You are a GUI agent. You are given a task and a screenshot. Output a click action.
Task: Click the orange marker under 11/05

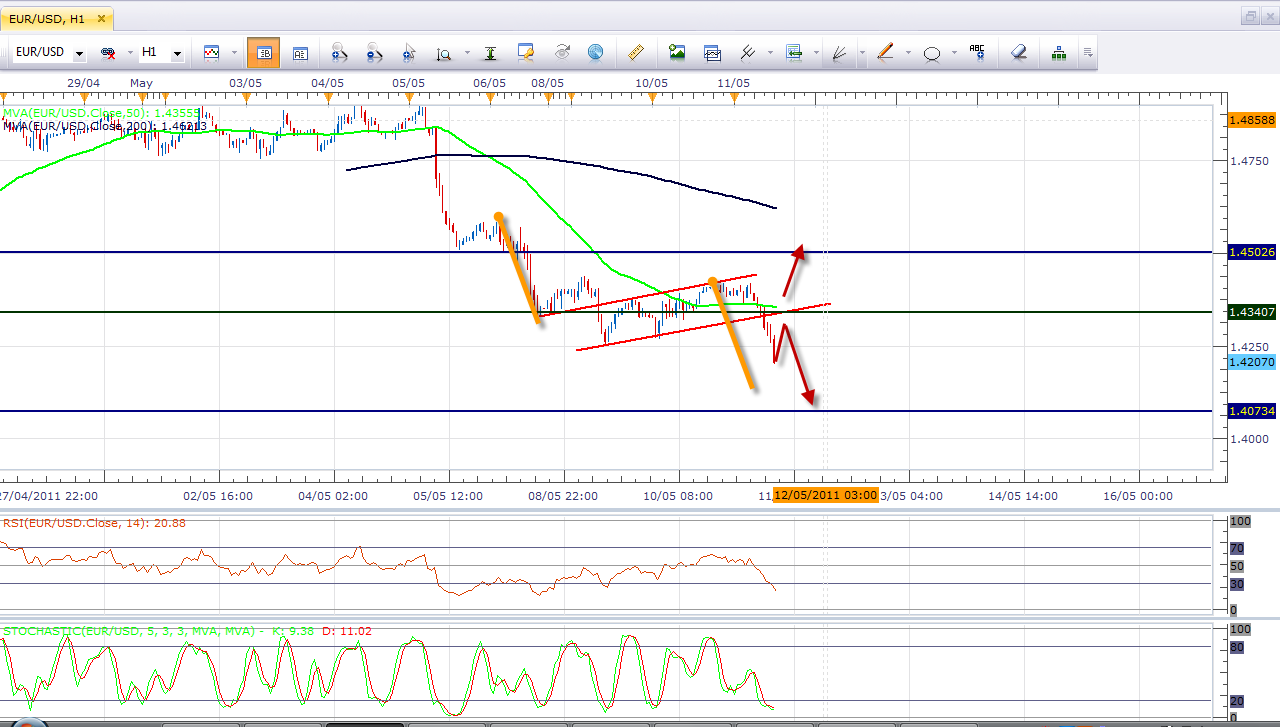tap(734, 97)
